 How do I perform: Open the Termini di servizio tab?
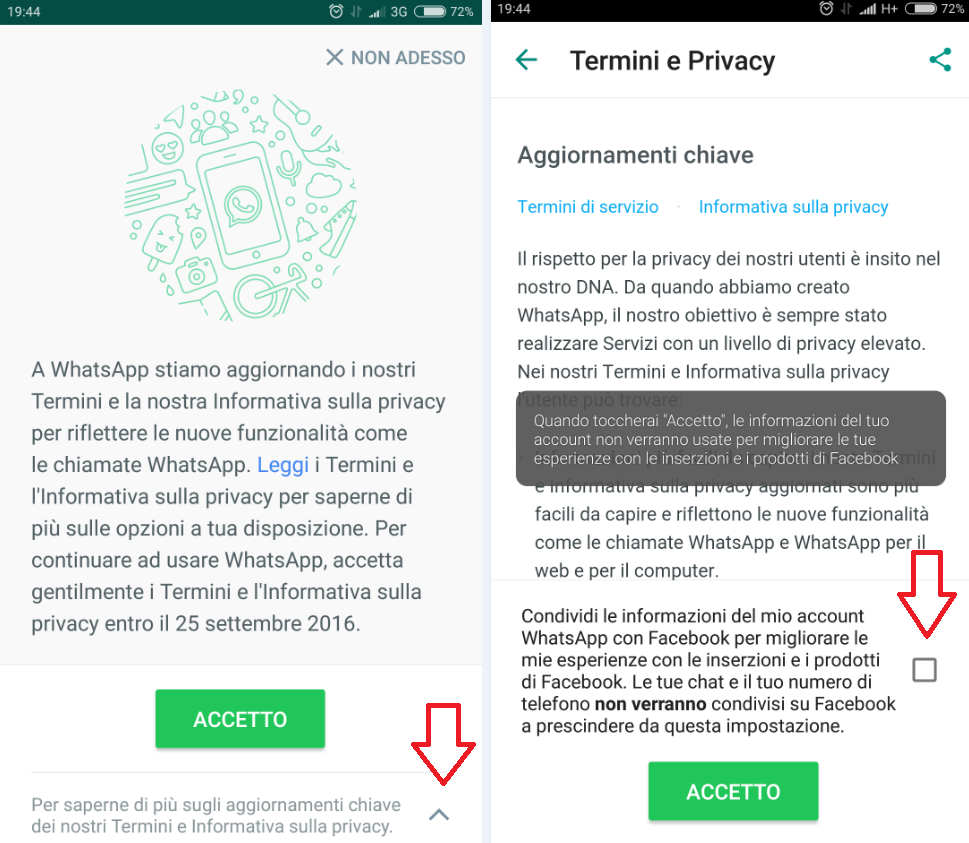(x=588, y=206)
